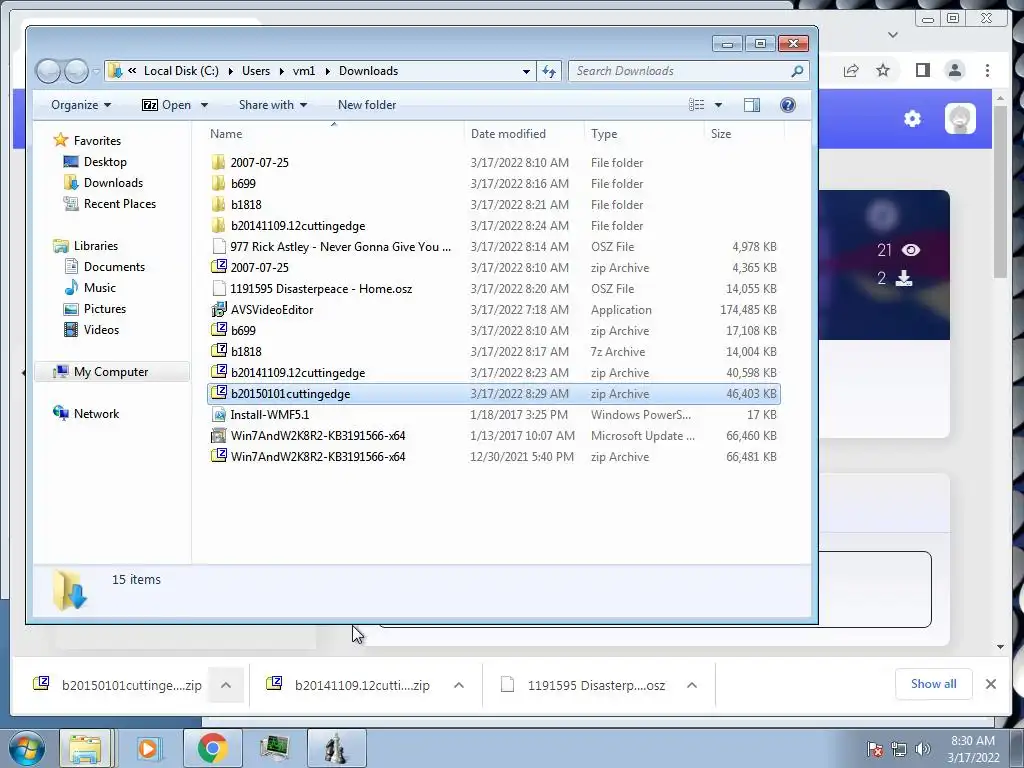
Task: Close the Chrome downloads bar
Action: coord(991,684)
